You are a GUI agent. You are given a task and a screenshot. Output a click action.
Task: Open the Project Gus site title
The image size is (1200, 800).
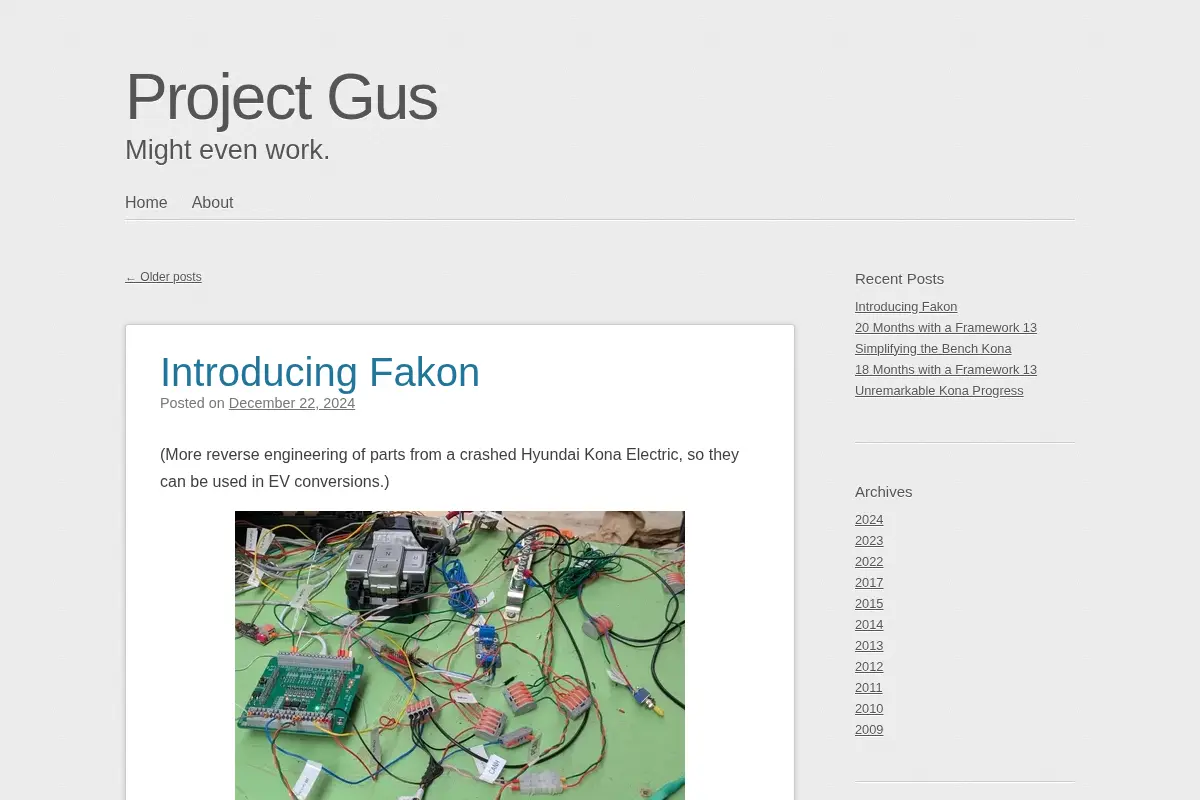coord(281,97)
